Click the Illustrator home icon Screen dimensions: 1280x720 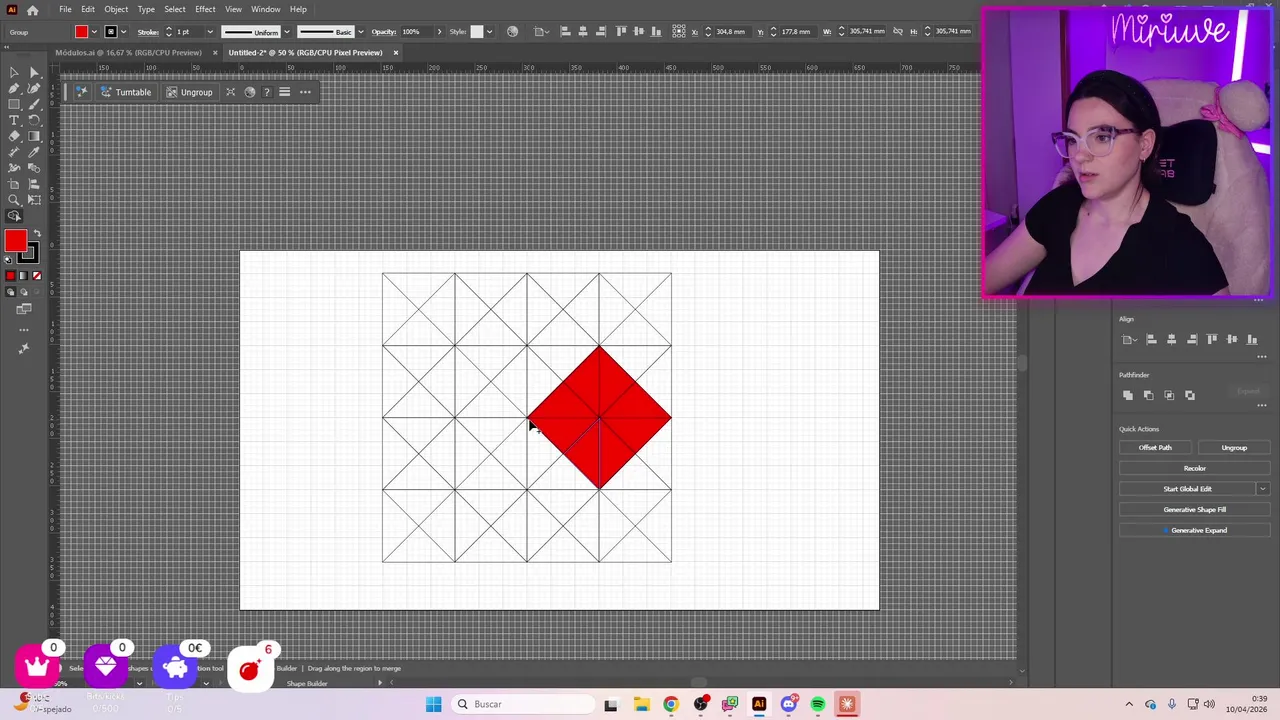coord(32,9)
